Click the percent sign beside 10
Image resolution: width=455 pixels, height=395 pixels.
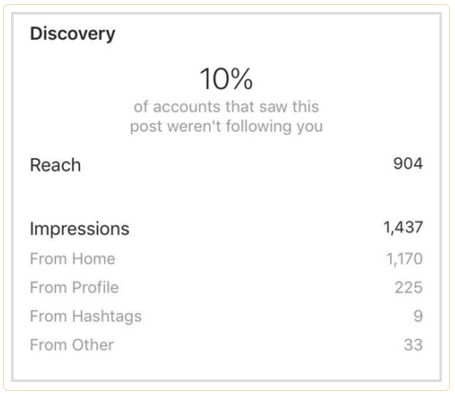(x=240, y=79)
